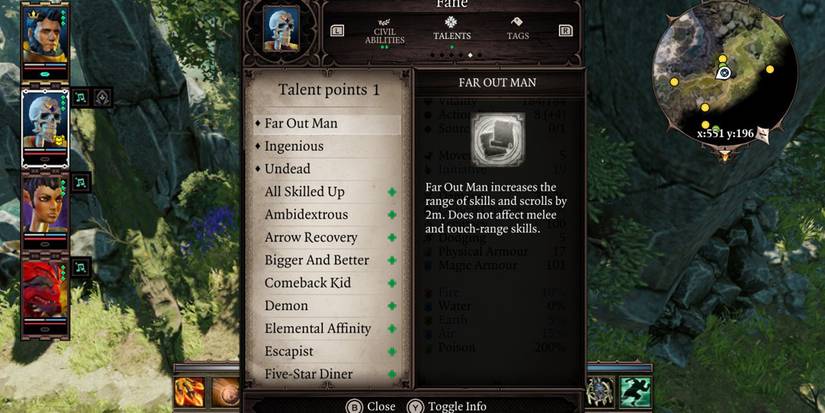The image size is (825, 413).
Task: Select the Elemental Affinity talent row
Action: pos(327,329)
